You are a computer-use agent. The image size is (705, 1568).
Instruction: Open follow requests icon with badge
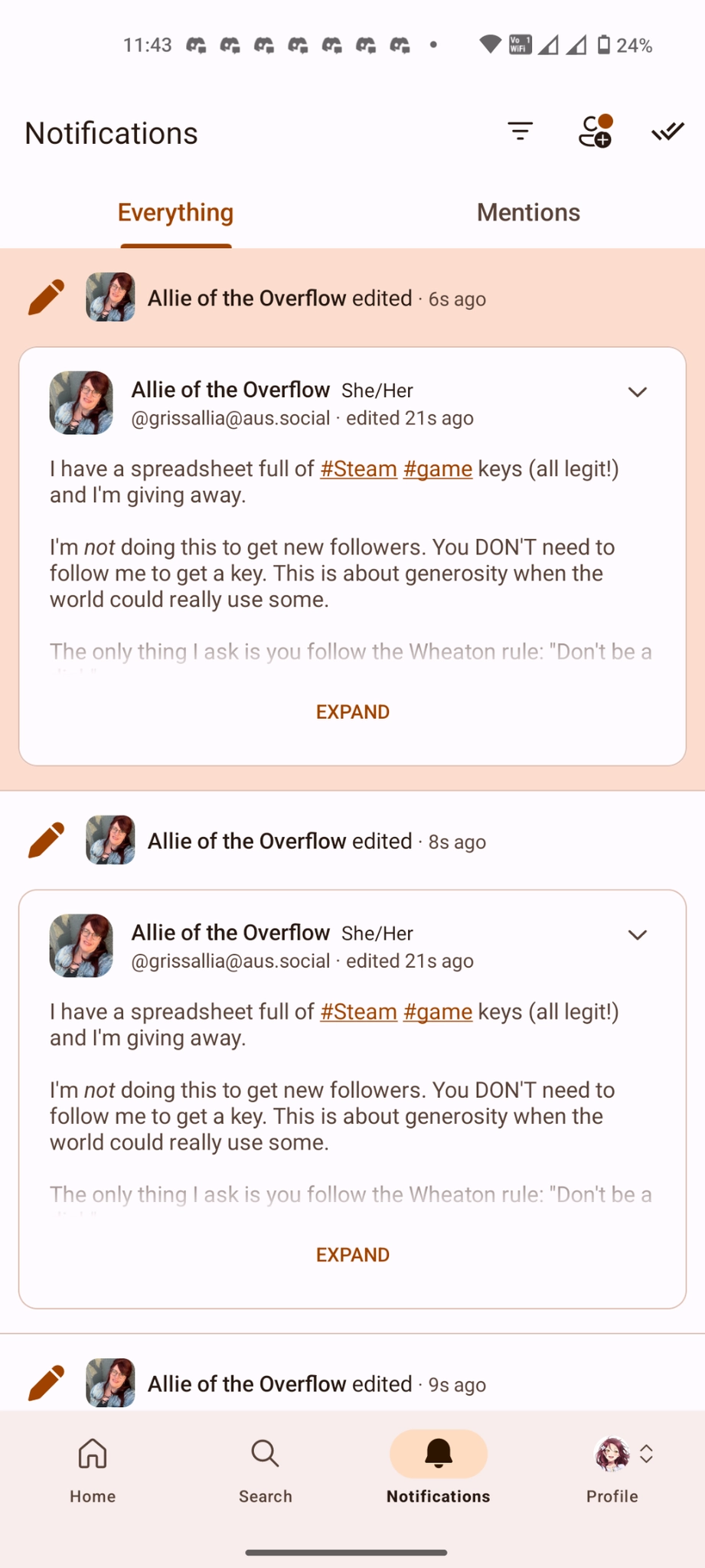coord(595,132)
